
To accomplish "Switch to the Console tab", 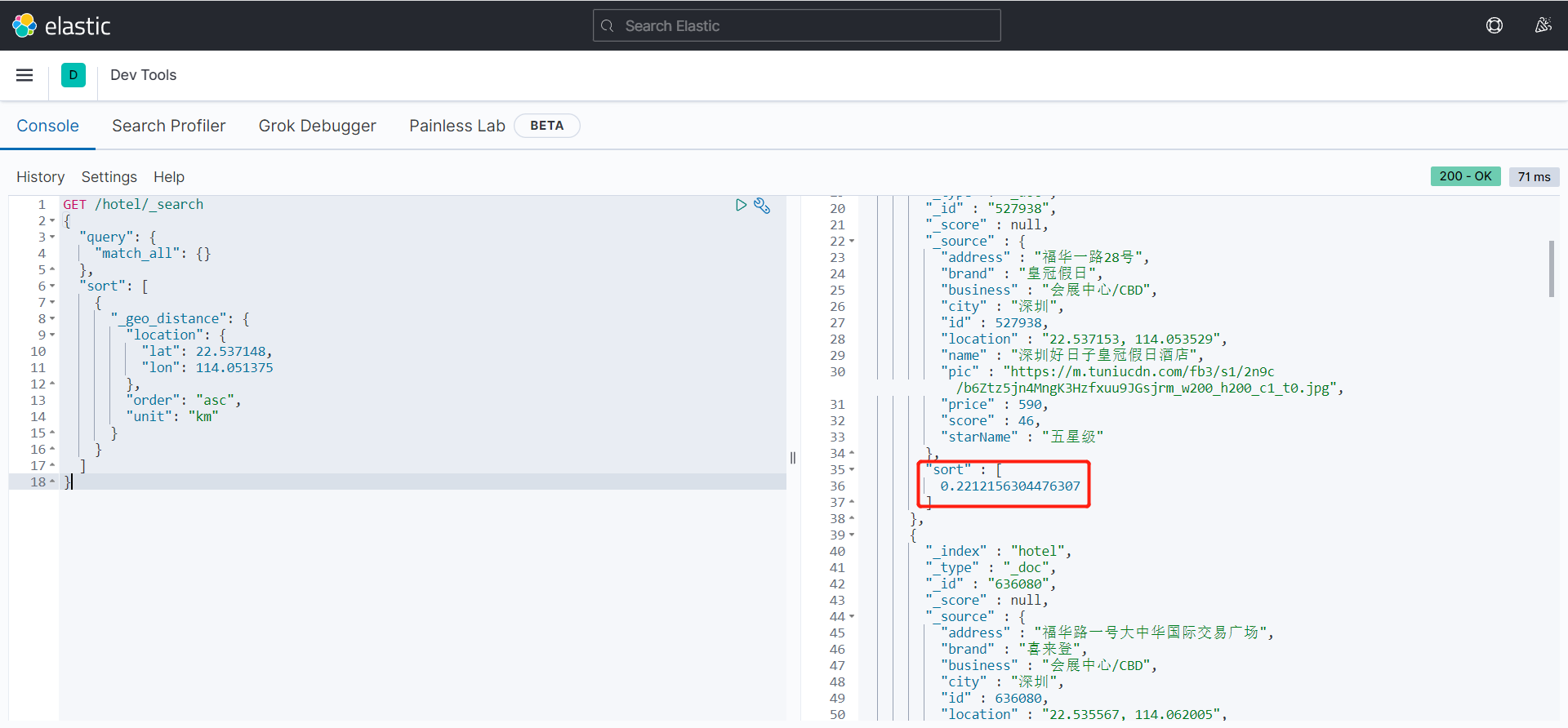I will pyautogui.click(x=48, y=126).
